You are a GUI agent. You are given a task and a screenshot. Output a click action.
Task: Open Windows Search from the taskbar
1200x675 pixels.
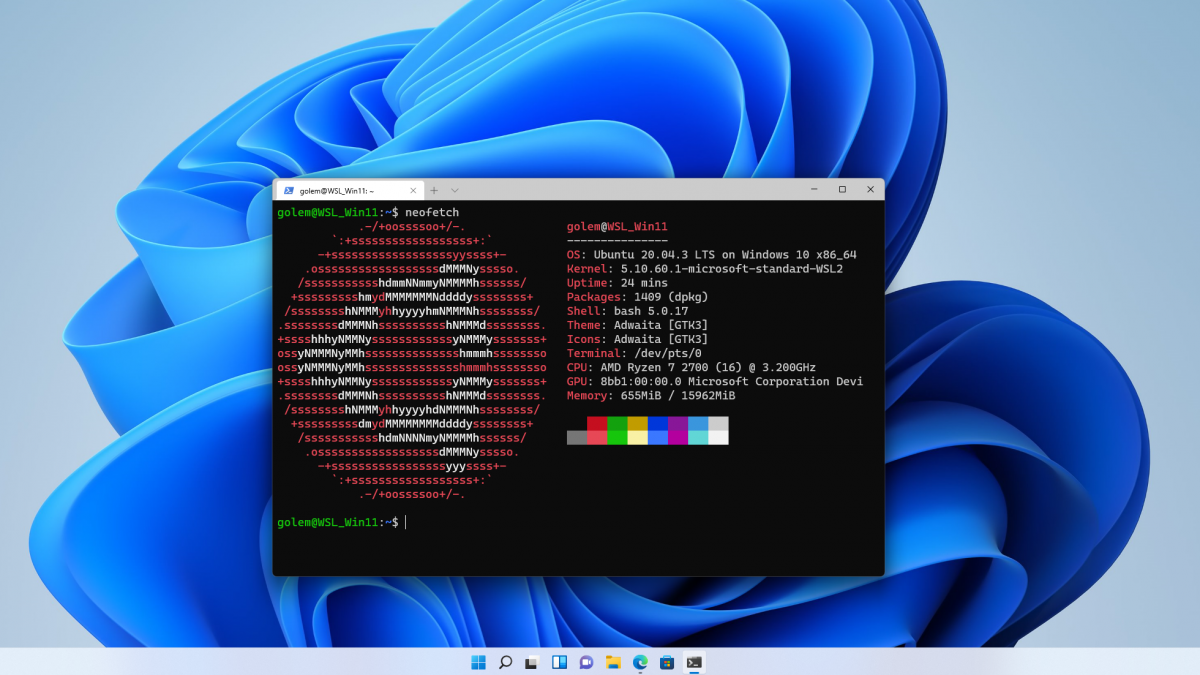pos(506,661)
